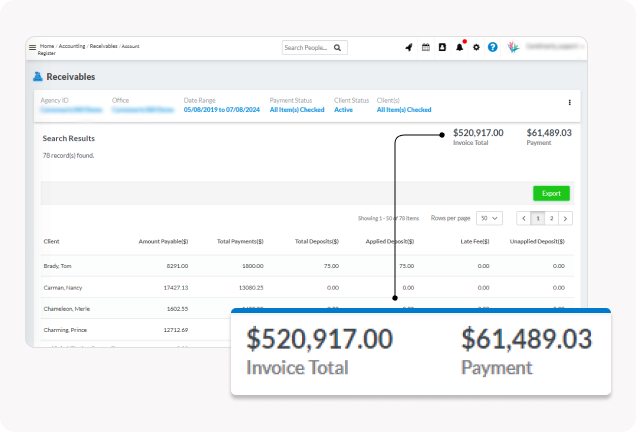Sort by Late Fee($) column
This screenshot has width=636, height=432.
(x=475, y=241)
